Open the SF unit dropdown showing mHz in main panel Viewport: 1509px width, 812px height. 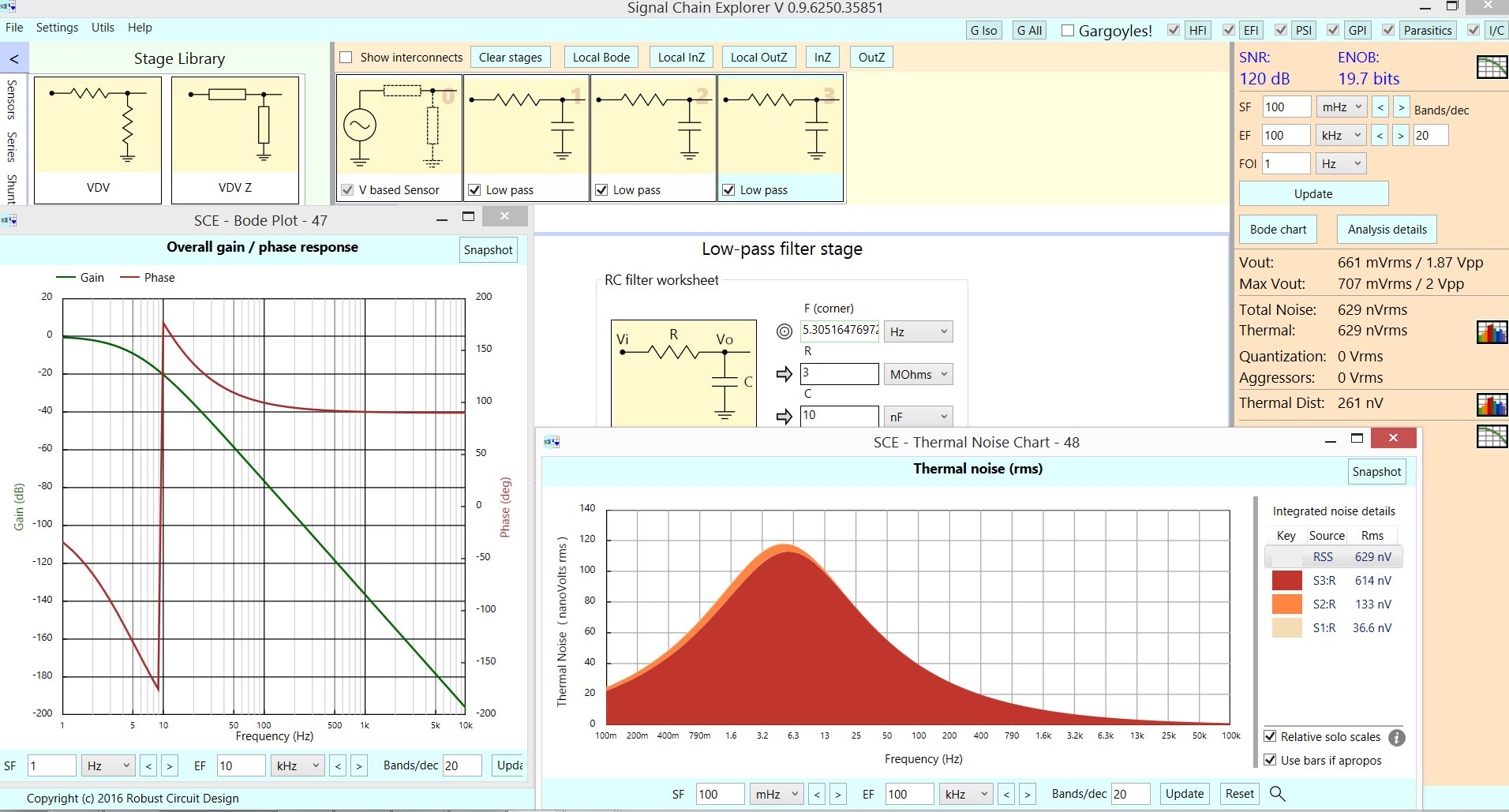(x=1342, y=107)
